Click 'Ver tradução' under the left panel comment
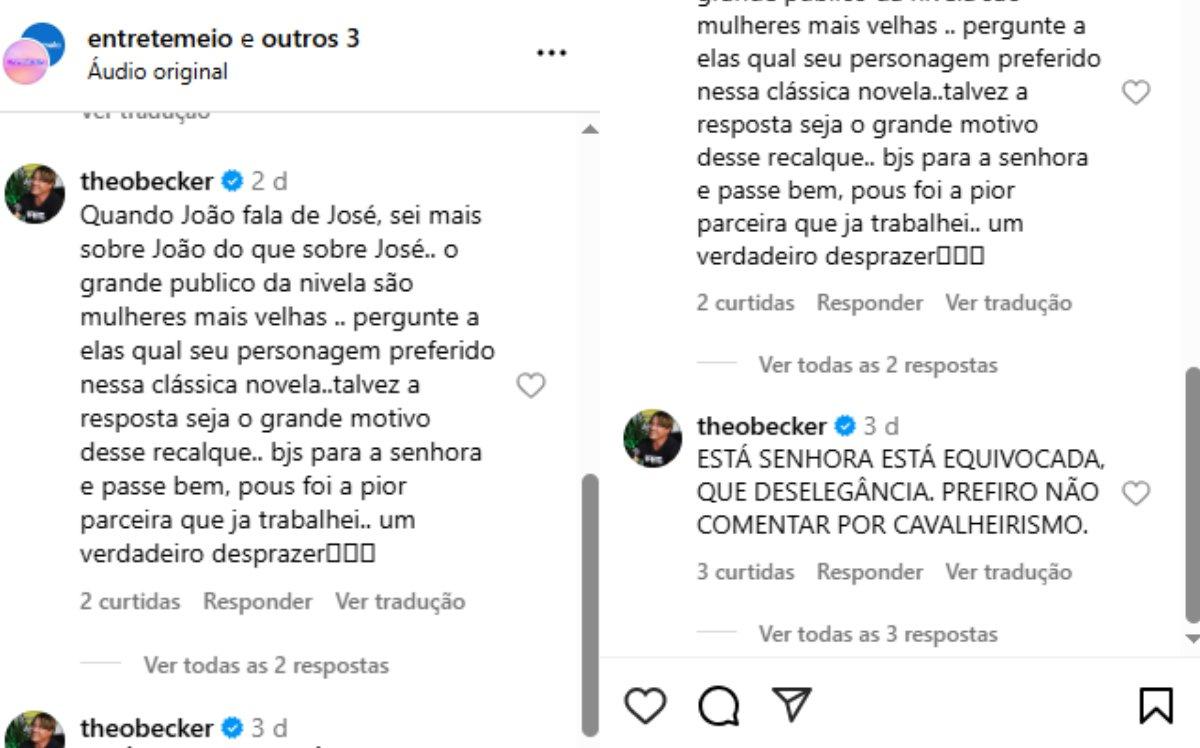This screenshot has height=748, width=1200. pos(400,602)
